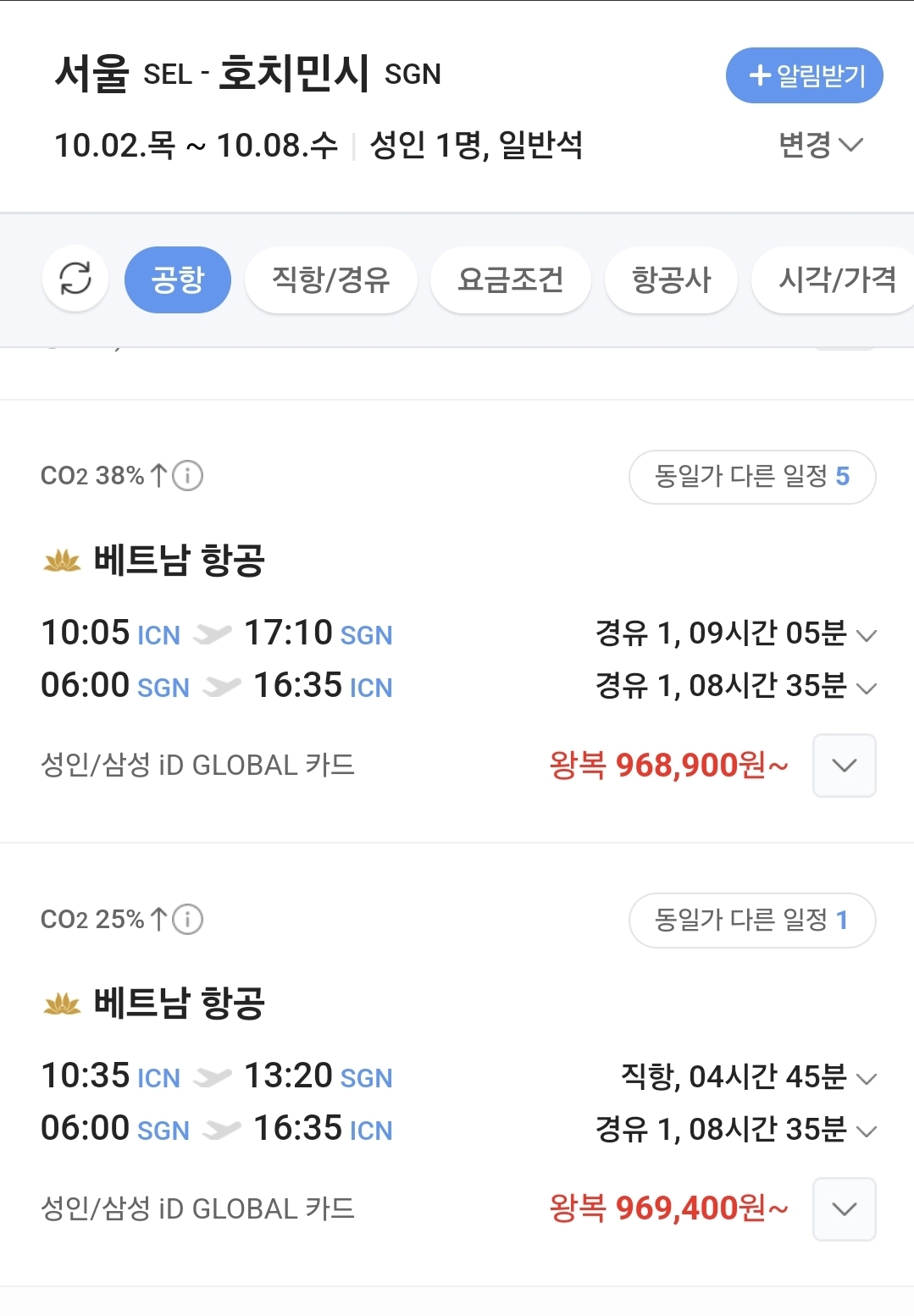Expand the 968,900원 fare options
The width and height of the screenshot is (914, 1316).
[844, 766]
